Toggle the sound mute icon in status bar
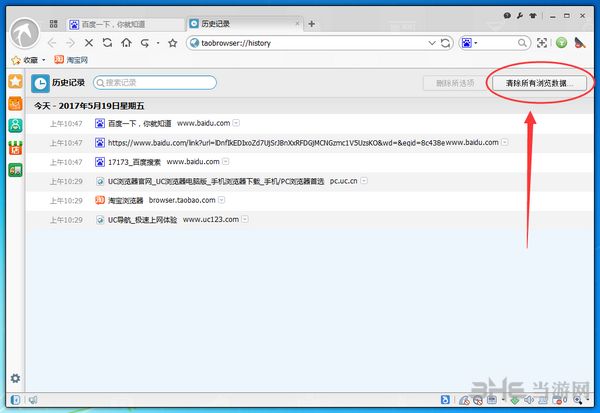The height and width of the screenshot is (413, 600). coord(33,401)
